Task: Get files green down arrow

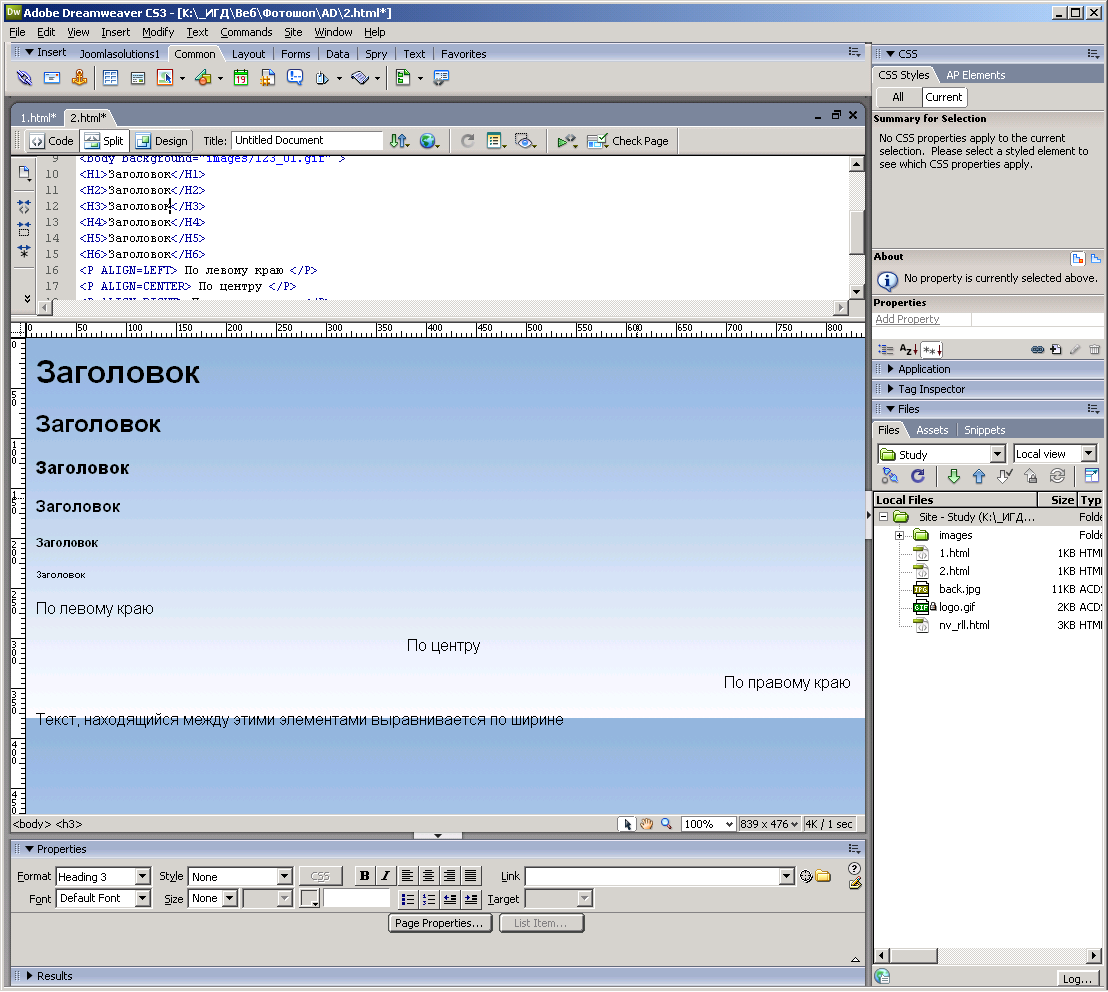Action: click(x=953, y=476)
